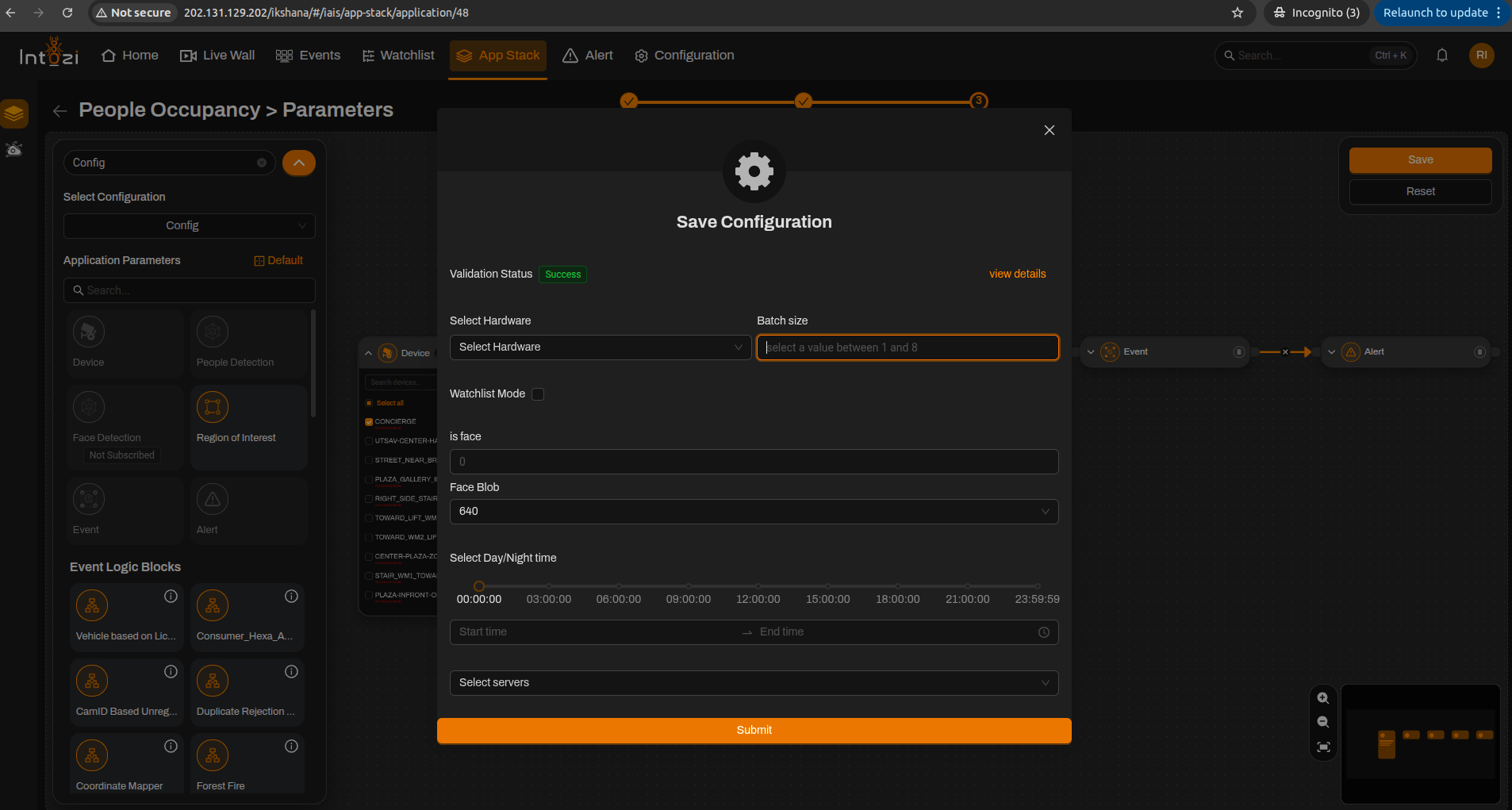Click zoom out magnifier on canvas
This screenshot has width=1512, height=810.
pos(1323,722)
